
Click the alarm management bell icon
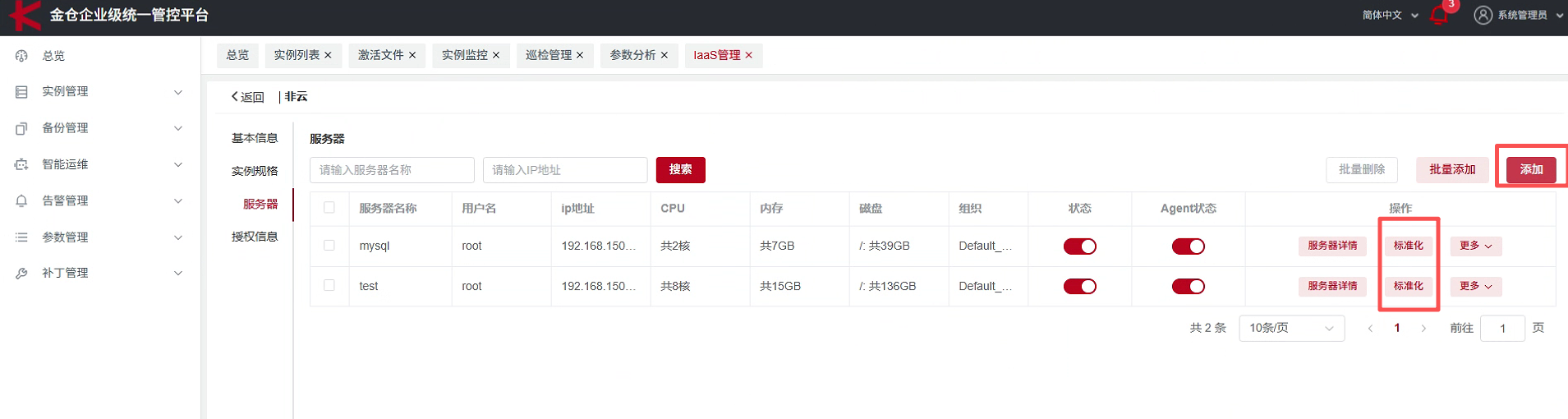tap(22, 200)
